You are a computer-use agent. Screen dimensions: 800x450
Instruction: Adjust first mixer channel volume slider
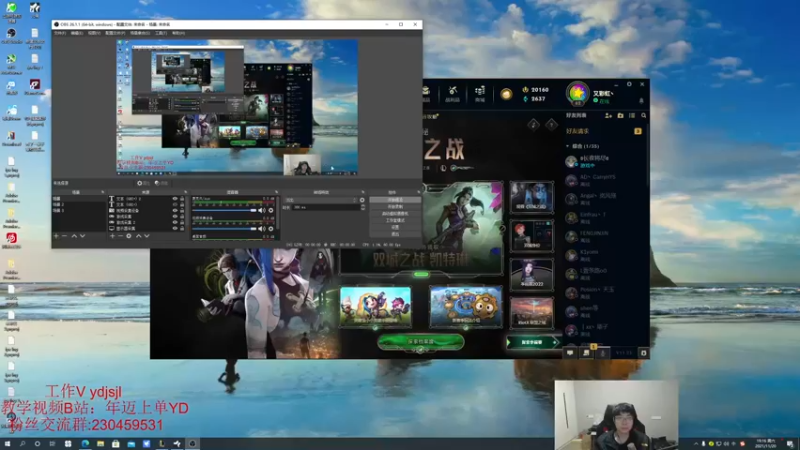[x=224, y=210]
